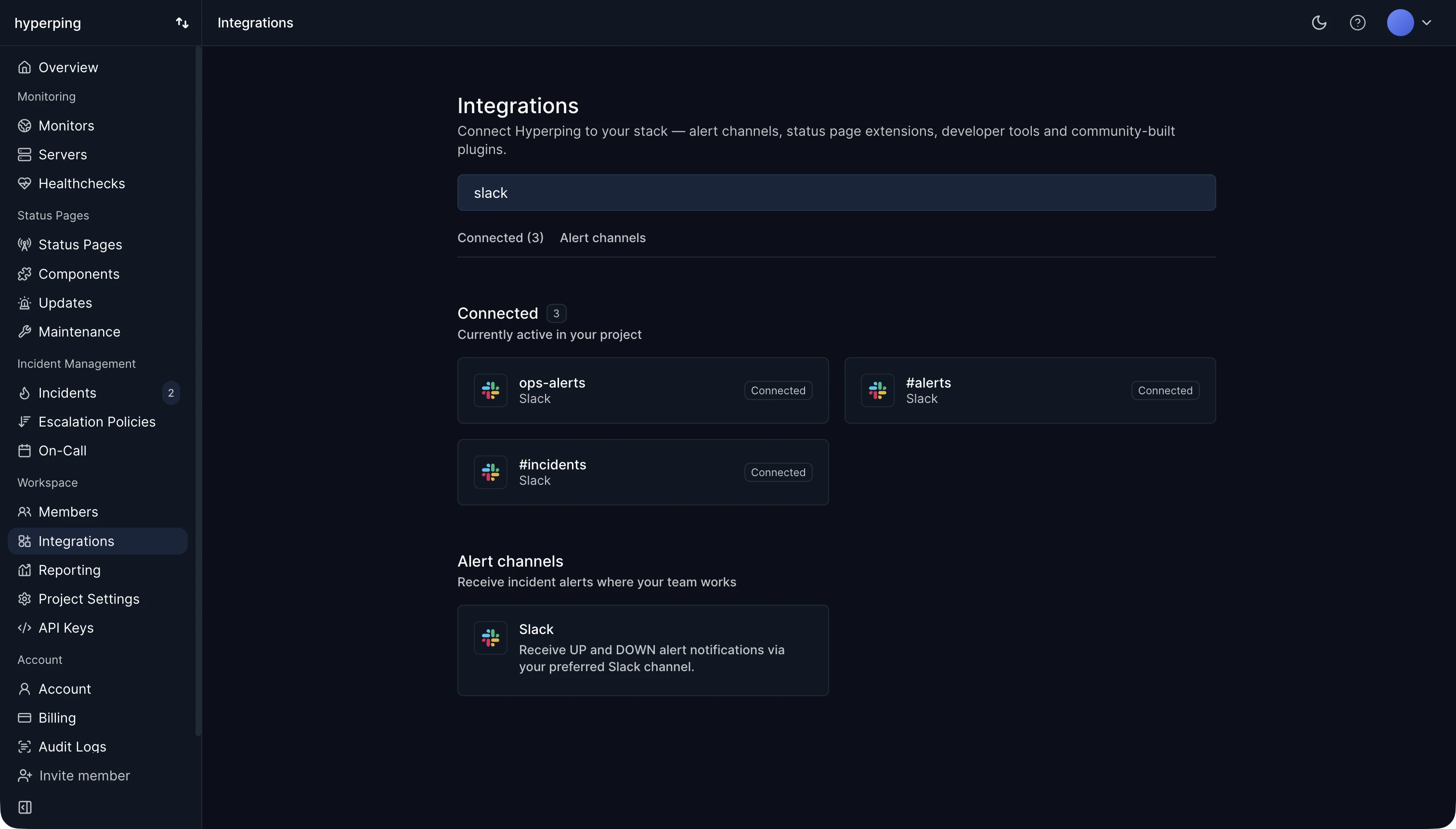Click the Healthchecks heart icon
The width and height of the screenshot is (1456, 829).
(x=24, y=183)
